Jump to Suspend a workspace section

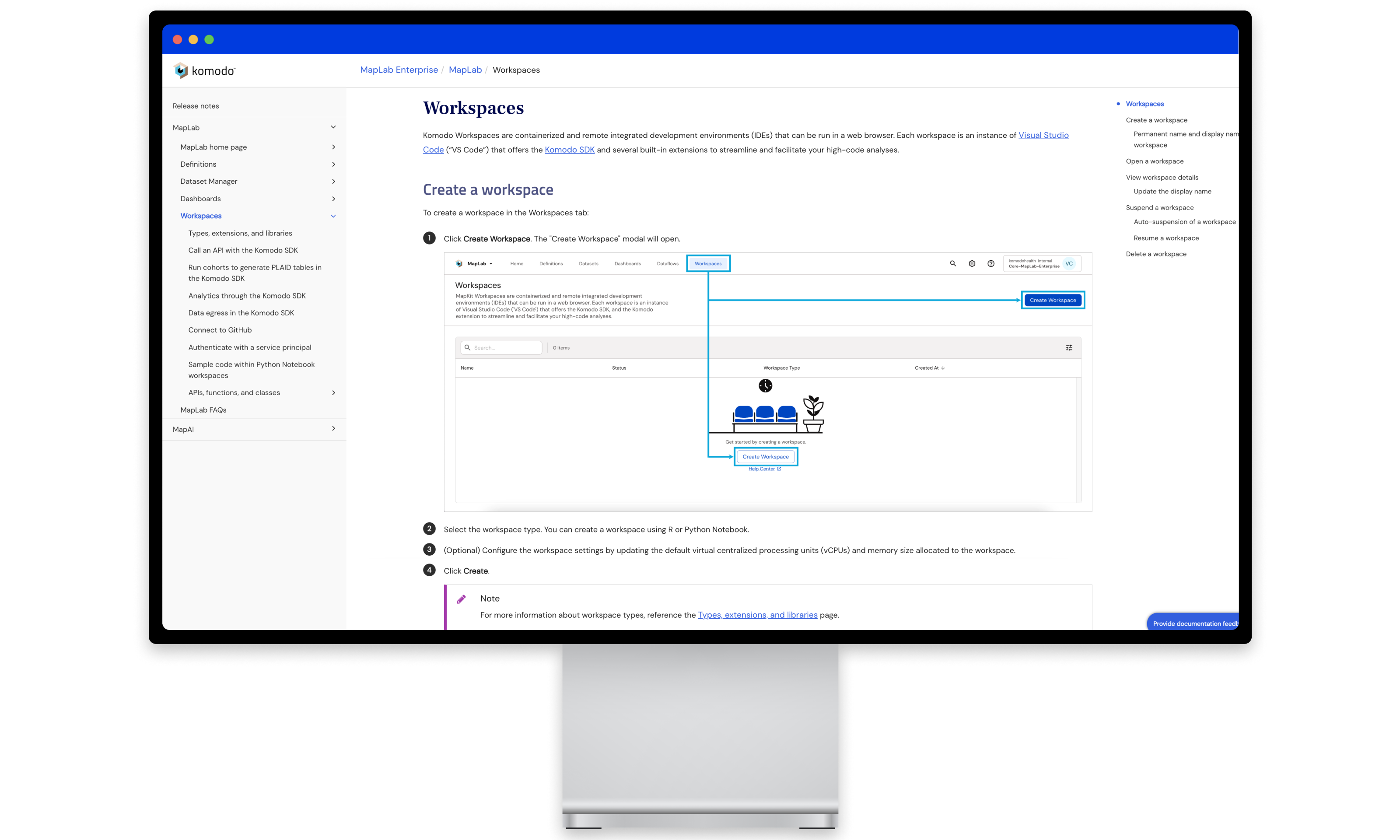point(1159,208)
